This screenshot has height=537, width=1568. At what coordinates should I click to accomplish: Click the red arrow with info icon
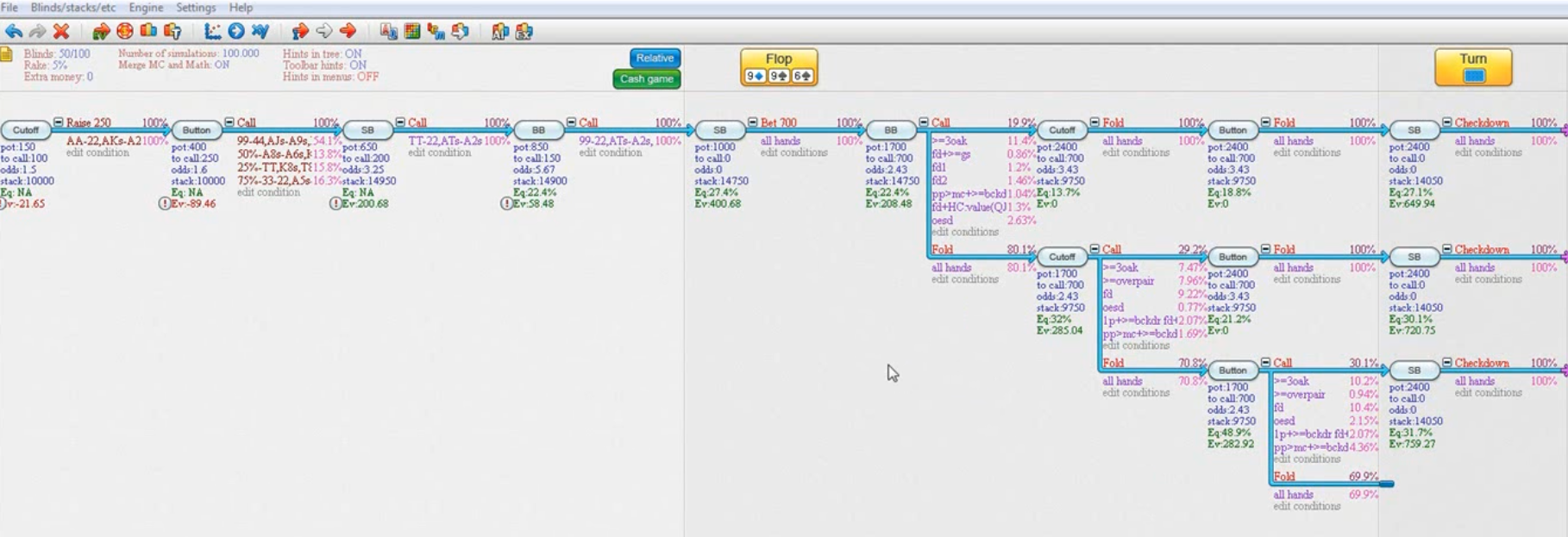(x=299, y=32)
